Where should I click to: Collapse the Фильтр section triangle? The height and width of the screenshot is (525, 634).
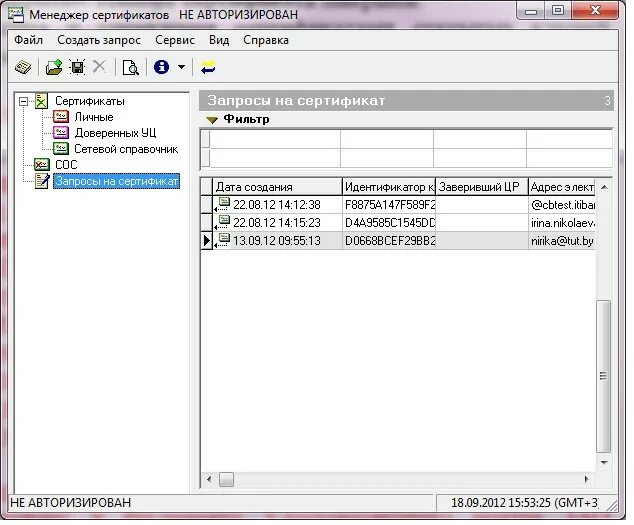[212, 120]
